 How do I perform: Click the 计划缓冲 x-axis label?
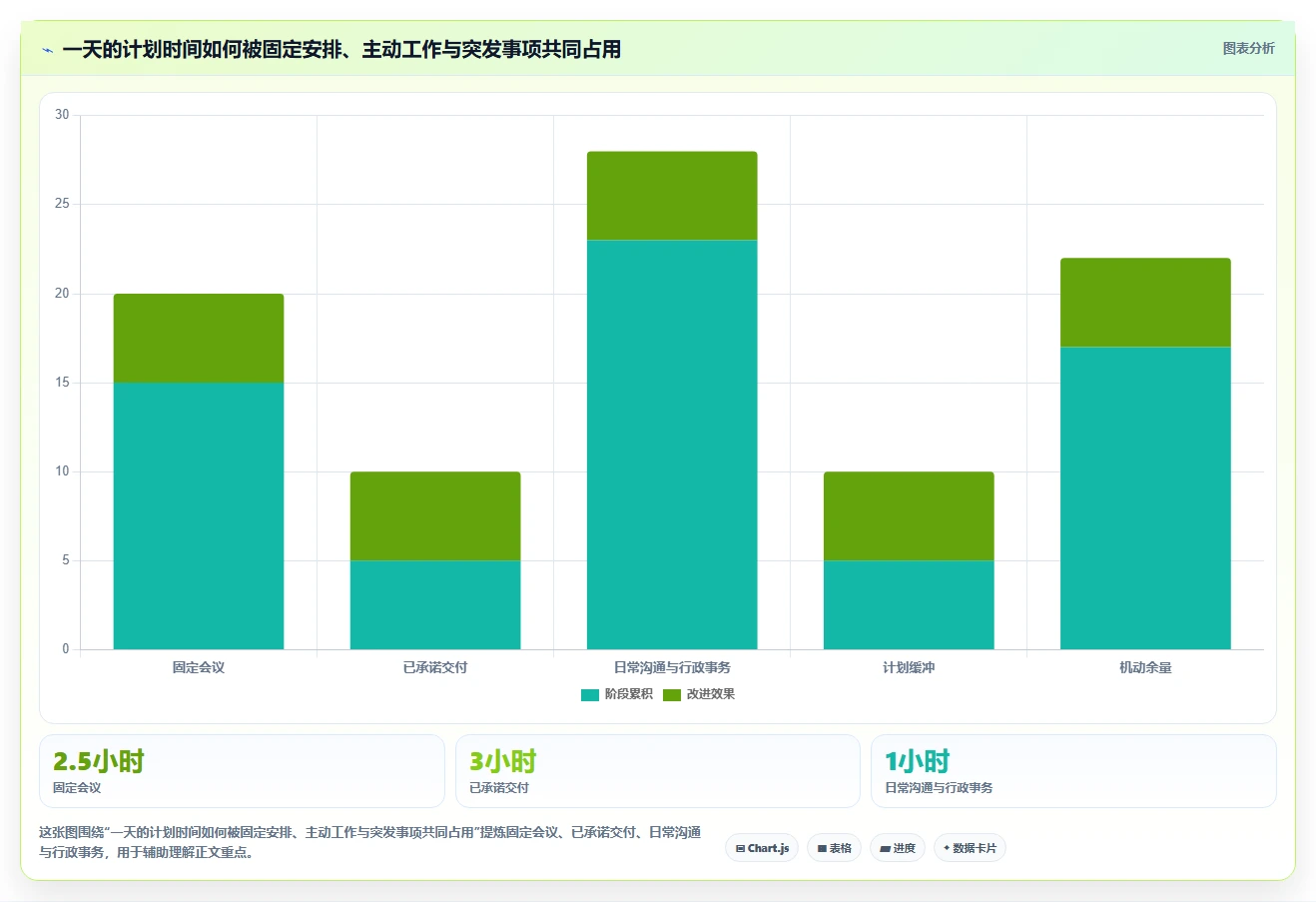(x=909, y=667)
